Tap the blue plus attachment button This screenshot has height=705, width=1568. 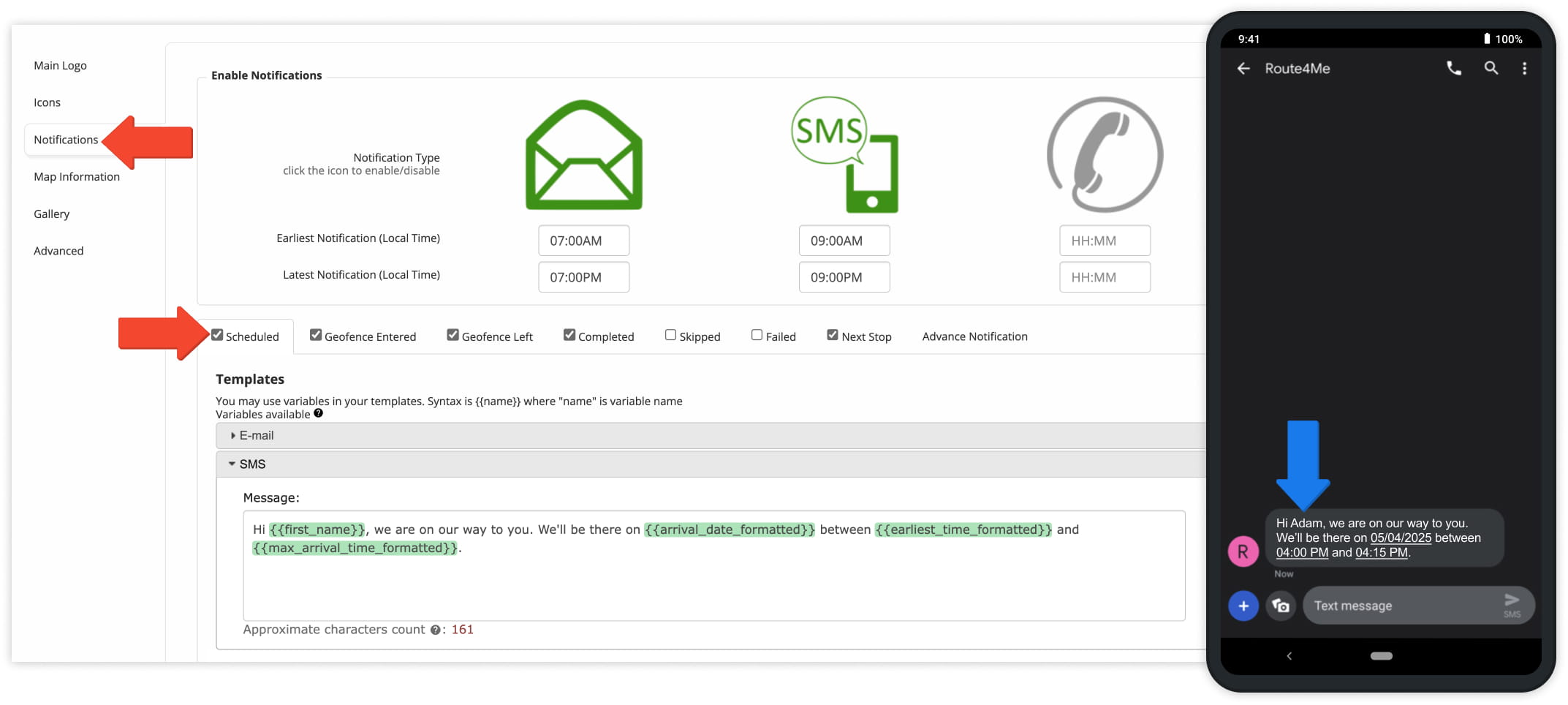tap(1243, 606)
